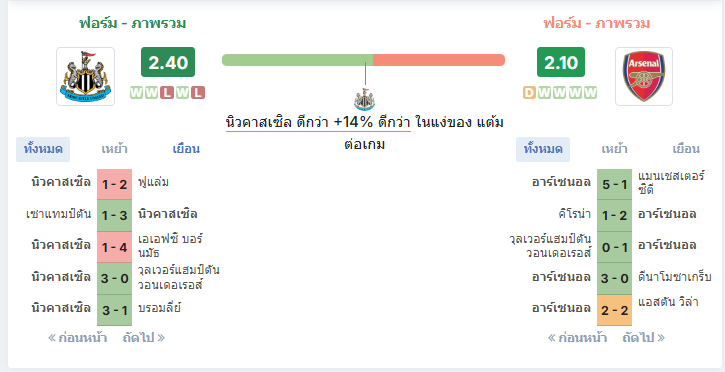Select Arsenal's ทั้งหมด tab

543,149
